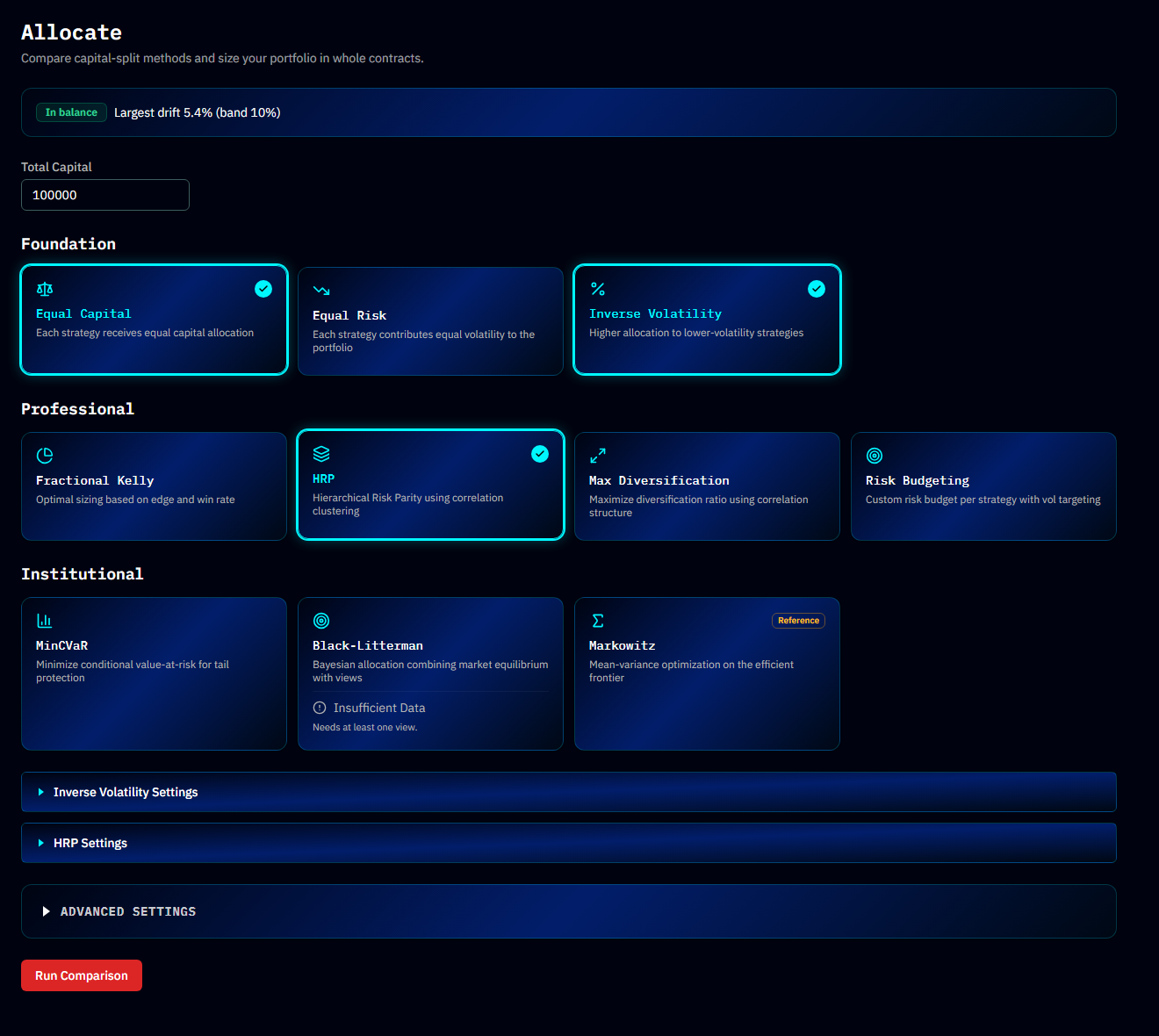This screenshot has width=1159, height=1036.
Task: Expand the HRP Settings triangle
Action: coord(40,843)
